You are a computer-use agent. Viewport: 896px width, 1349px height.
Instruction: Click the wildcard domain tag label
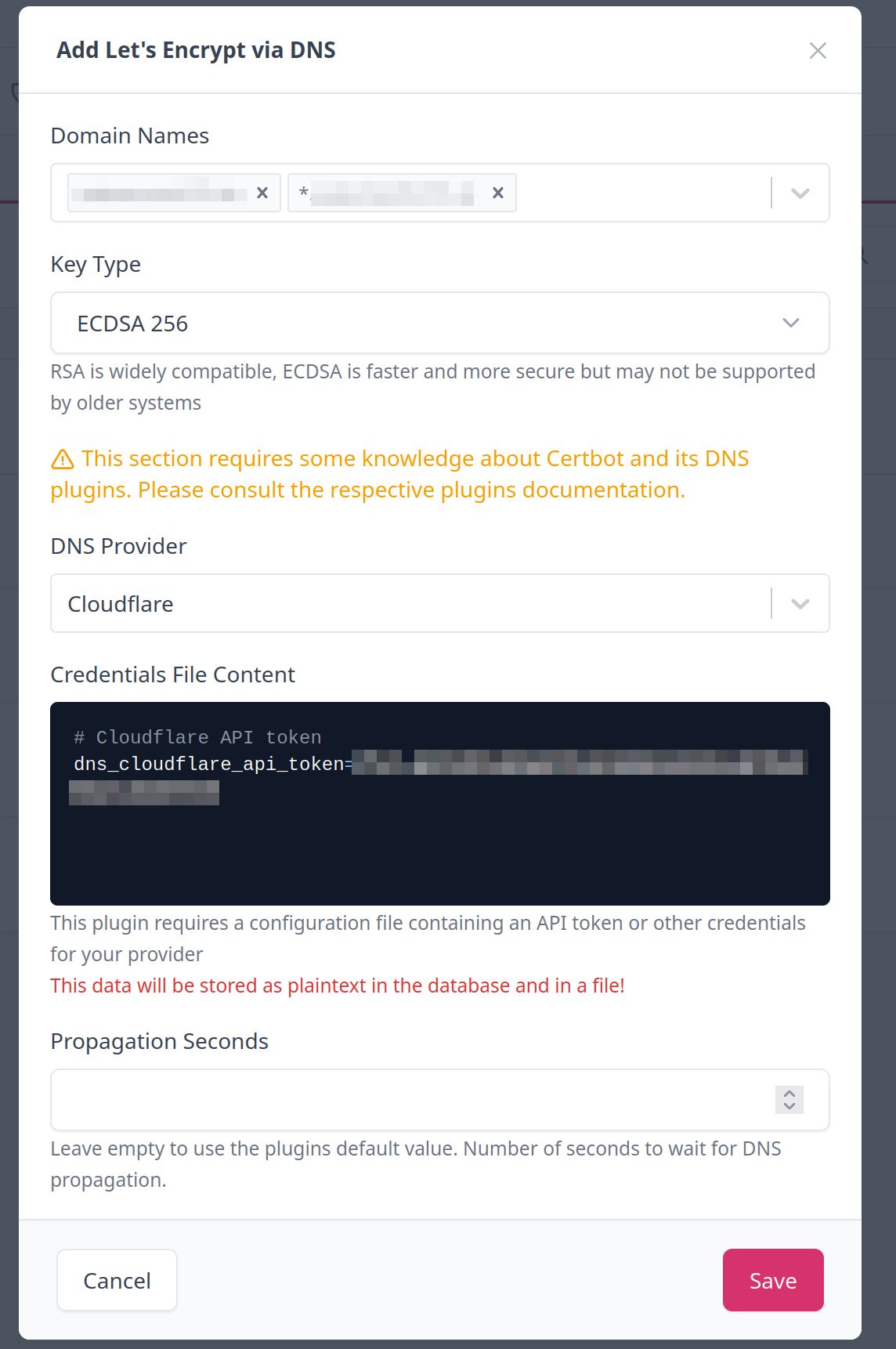(x=388, y=193)
